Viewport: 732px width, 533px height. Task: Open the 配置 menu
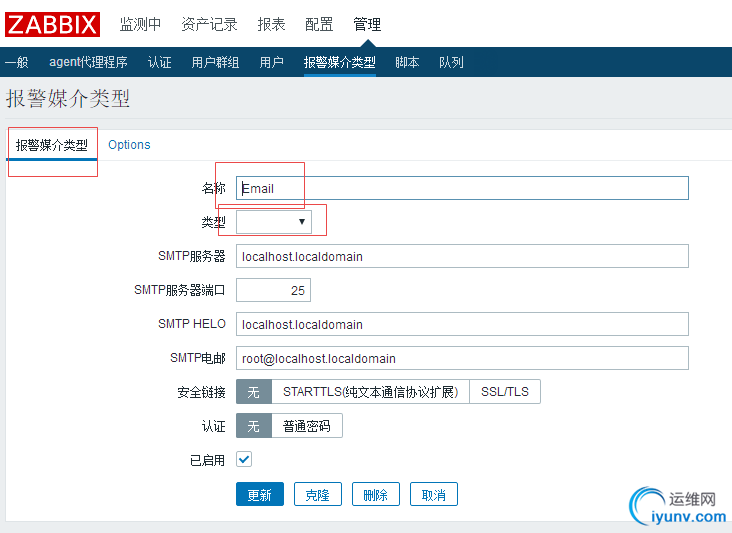pyautogui.click(x=319, y=24)
